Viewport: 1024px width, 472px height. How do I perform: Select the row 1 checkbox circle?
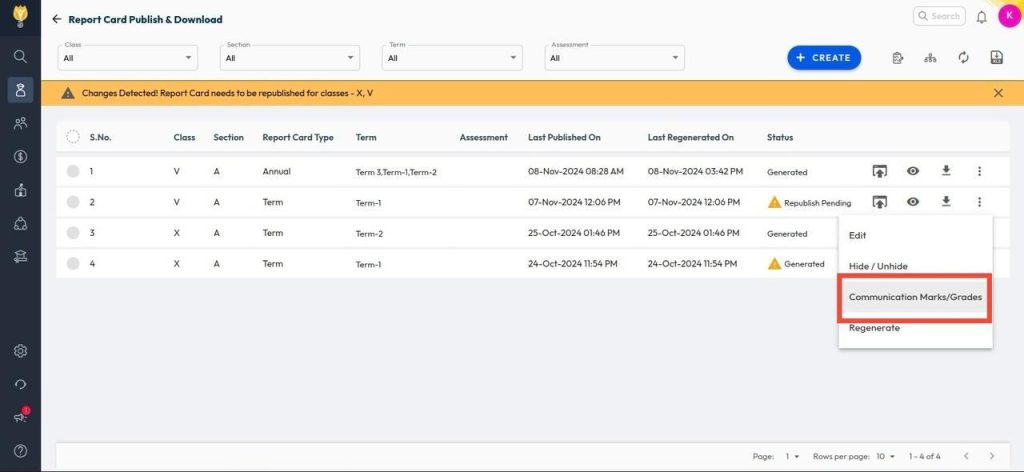click(x=73, y=172)
